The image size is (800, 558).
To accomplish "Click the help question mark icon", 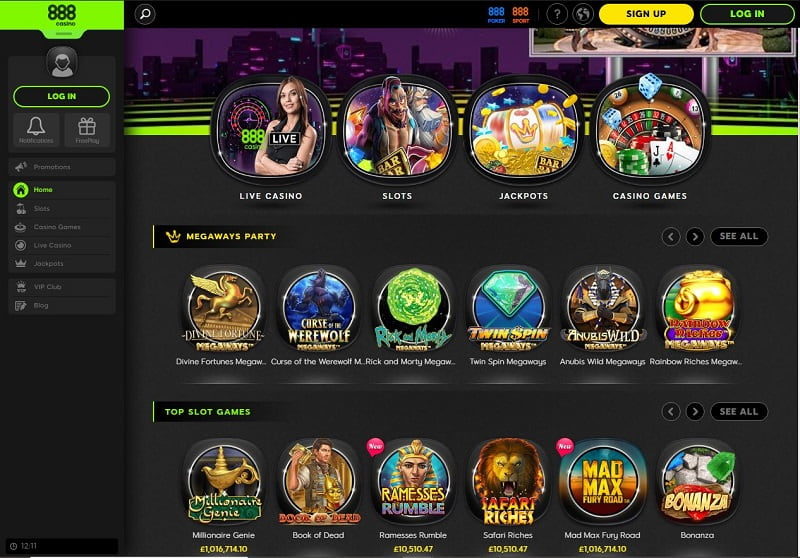I will (557, 14).
